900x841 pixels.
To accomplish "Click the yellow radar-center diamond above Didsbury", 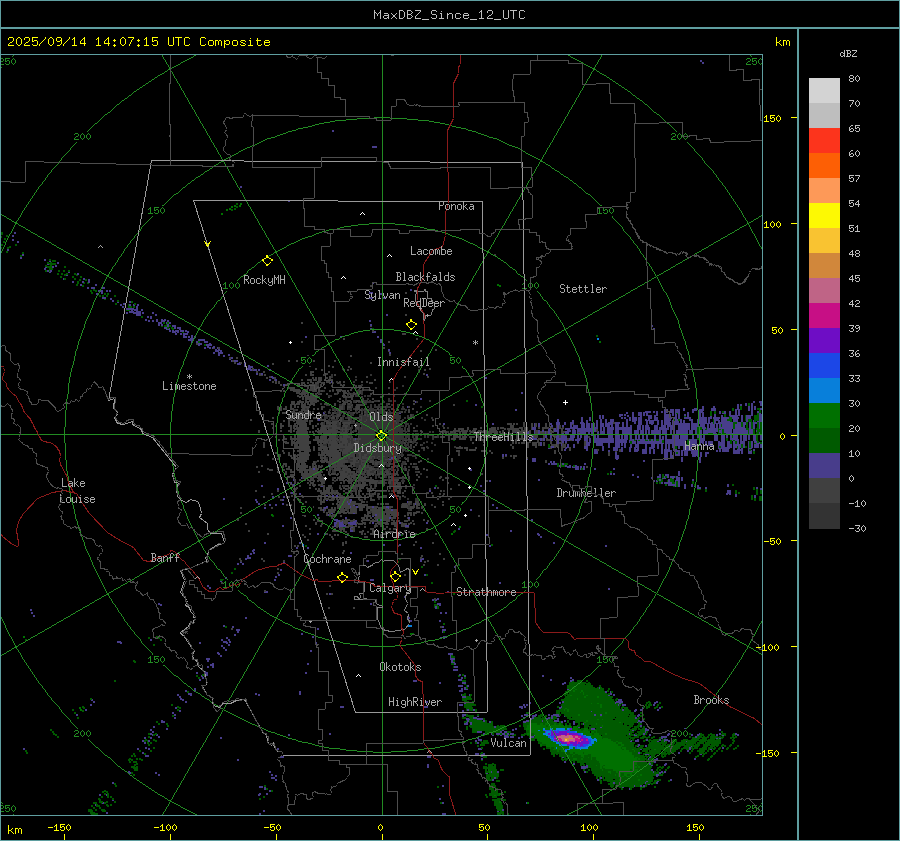I will click(x=381, y=436).
